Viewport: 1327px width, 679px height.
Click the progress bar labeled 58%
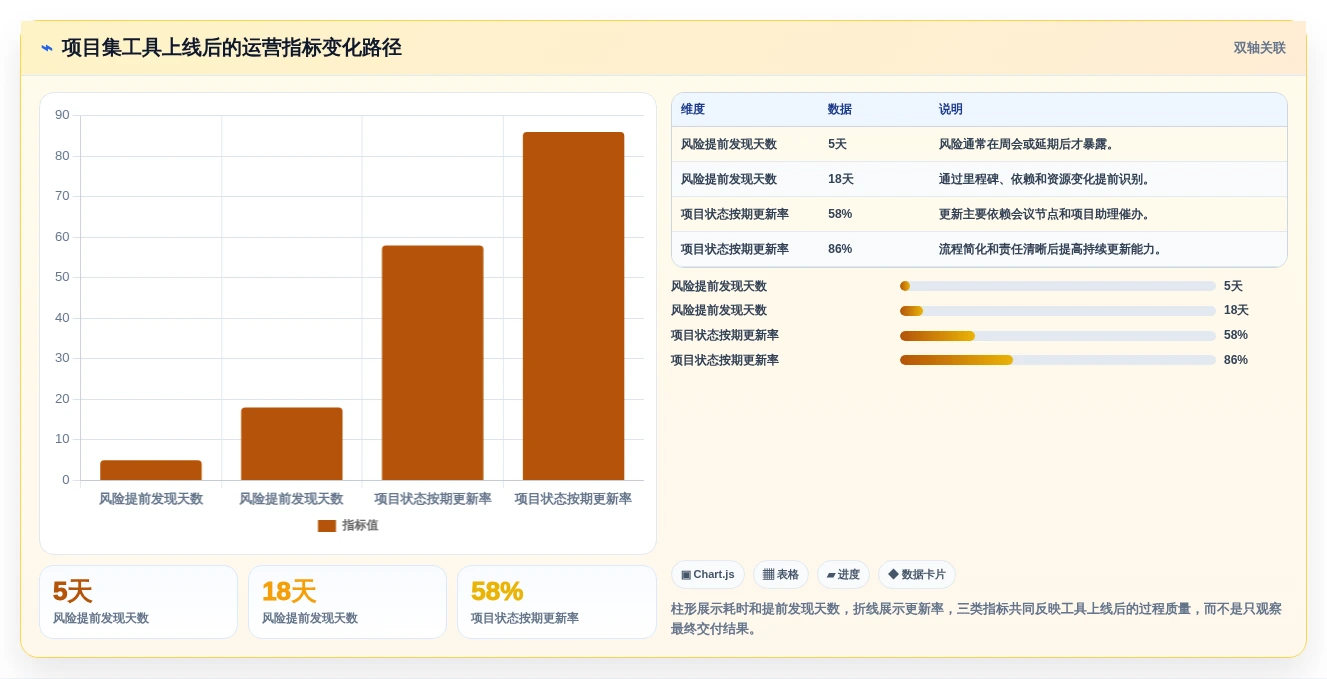(1058, 336)
